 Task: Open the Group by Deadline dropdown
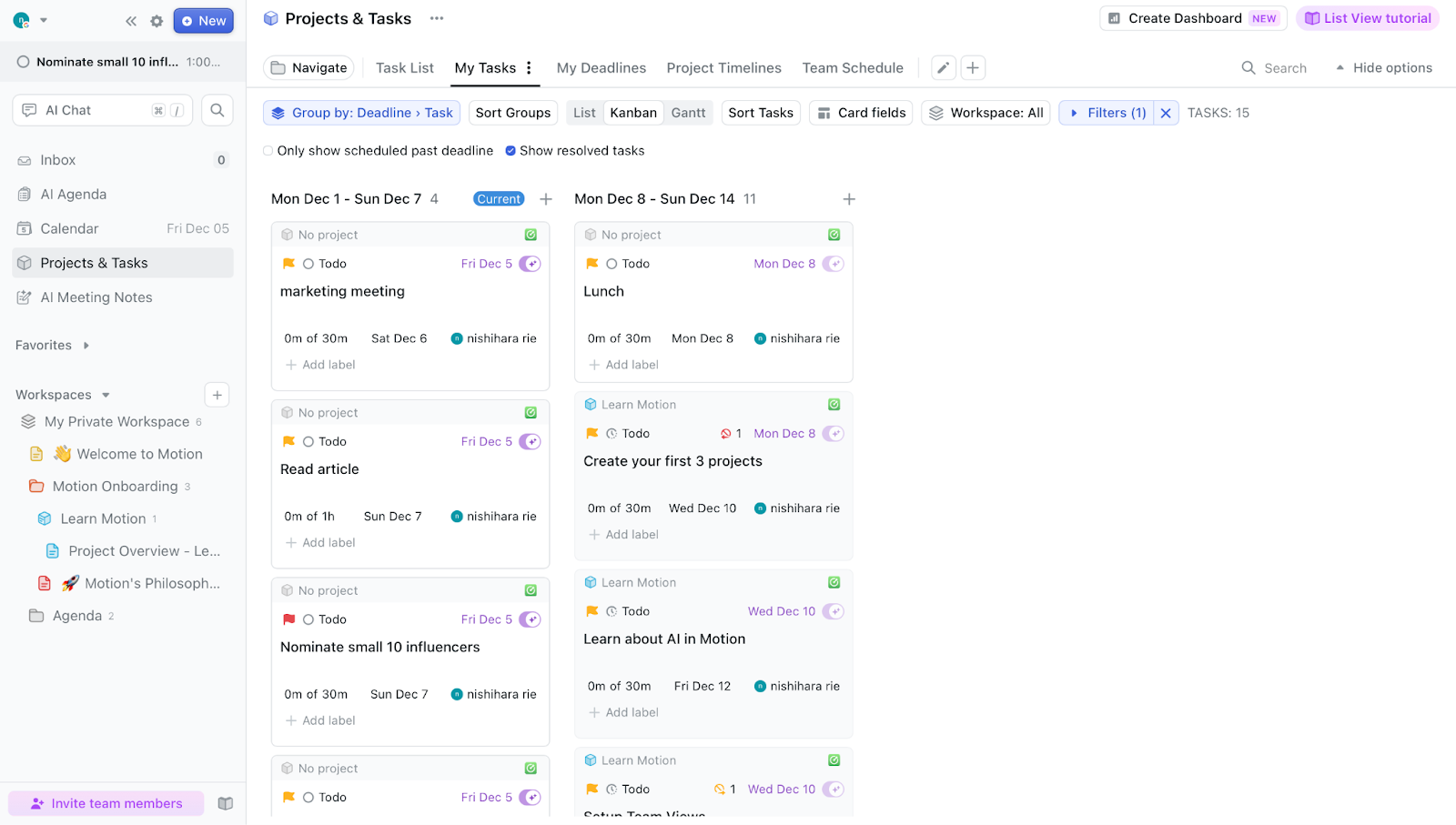(362, 113)
